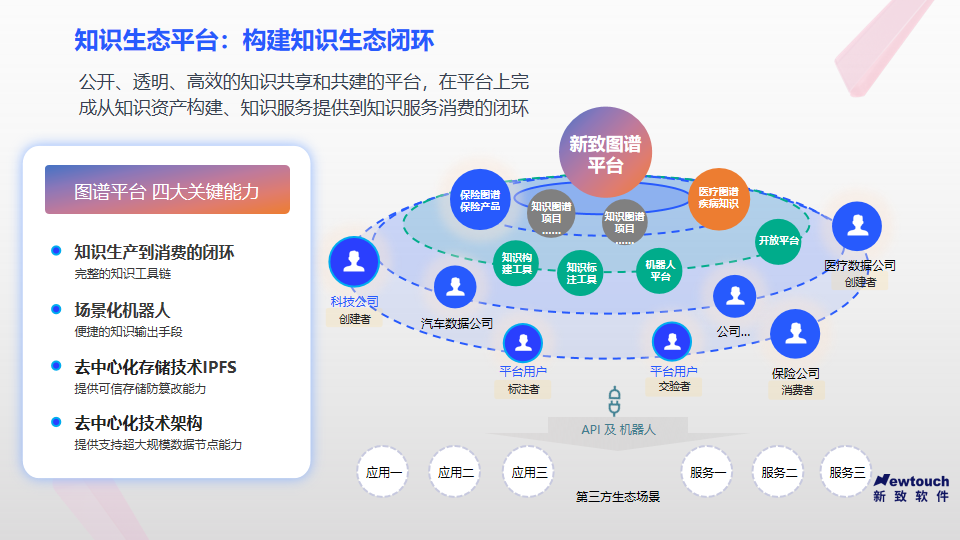Click the plug connector icon above API
Image resolution: width=960 pixels, height=540 pixels.
click(x=614, y=401)
